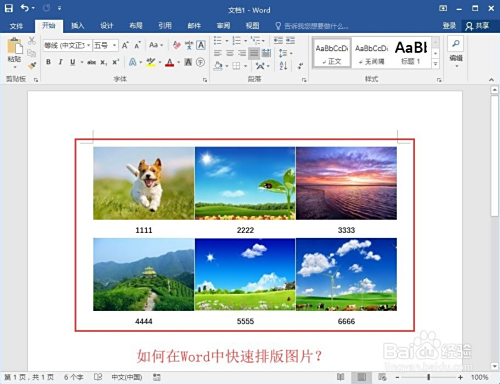The height and width of the screenshot is (384, 500).
Task: Open Ribbon Display Options icon in title bar
Action: (x=443, y=8)
